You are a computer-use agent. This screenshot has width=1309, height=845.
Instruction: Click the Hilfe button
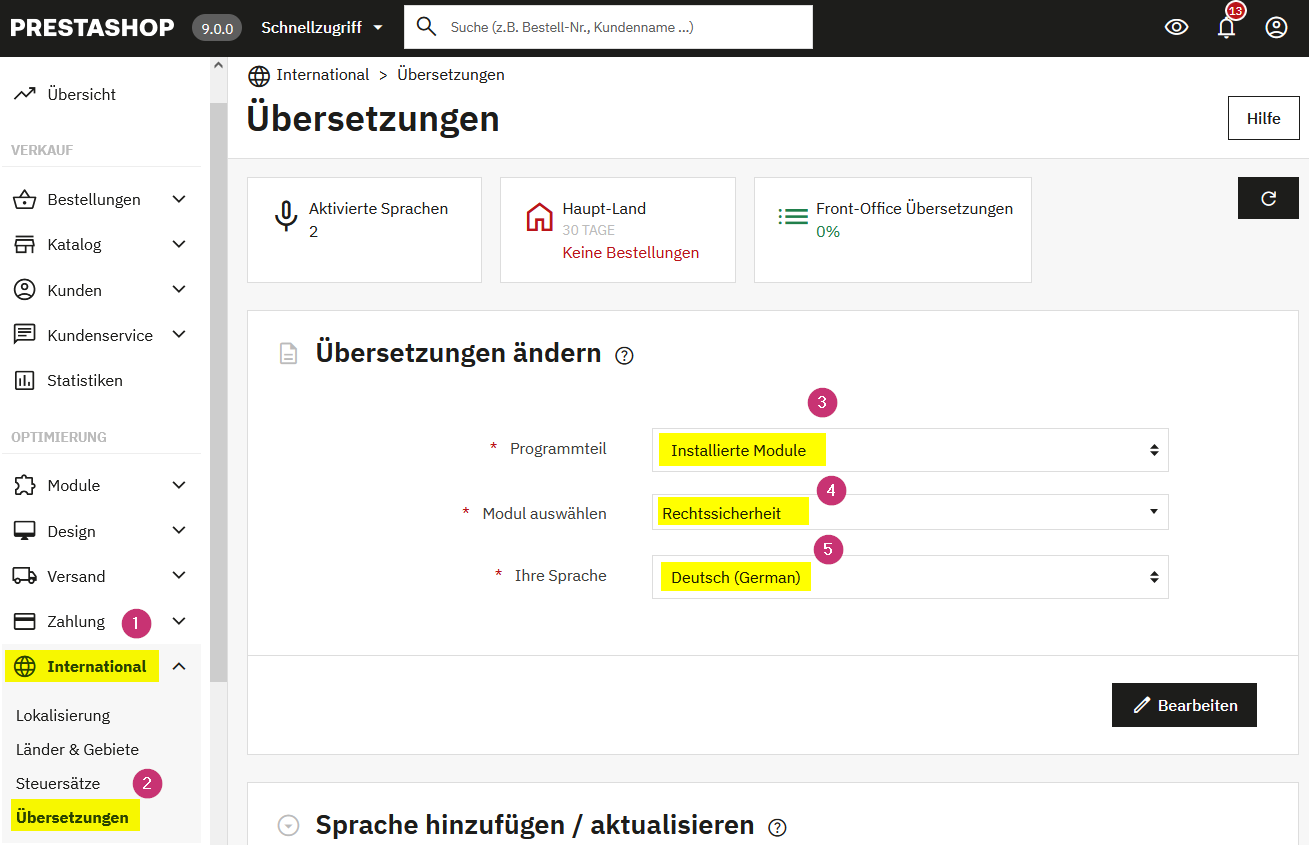click(1263, 118)
